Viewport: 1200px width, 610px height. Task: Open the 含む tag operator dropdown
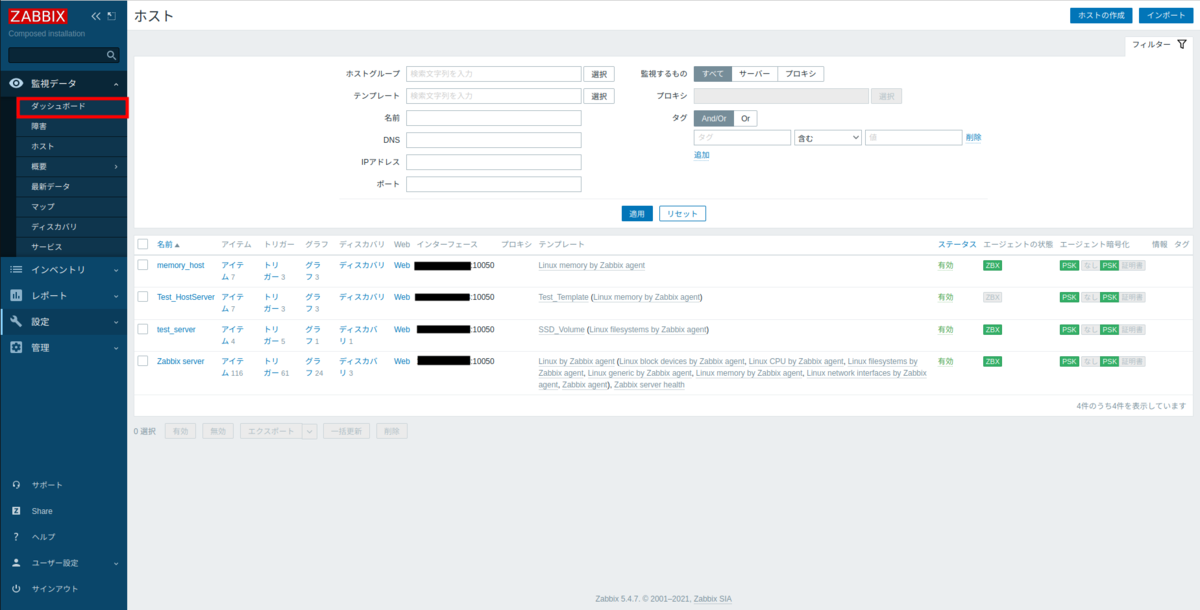coord(828,137)
